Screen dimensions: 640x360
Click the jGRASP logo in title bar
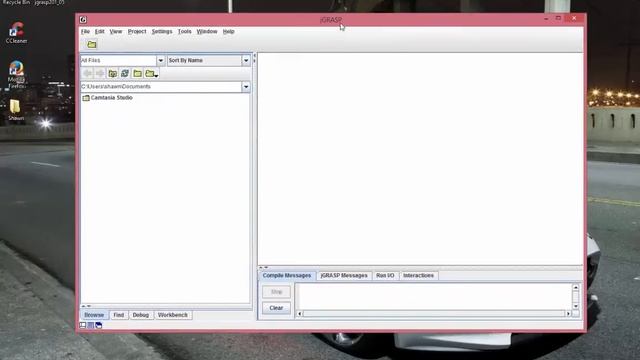[83, 20]
